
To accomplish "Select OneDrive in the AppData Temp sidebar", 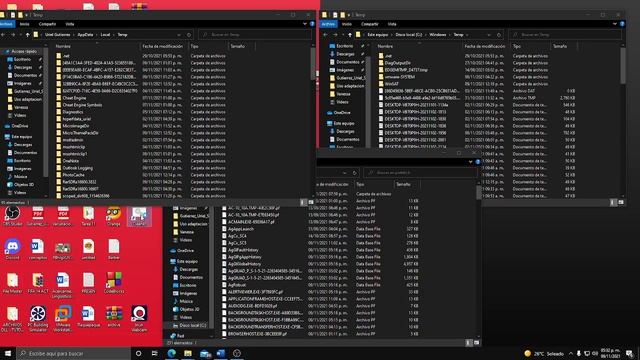I will (x=18, y=126).
